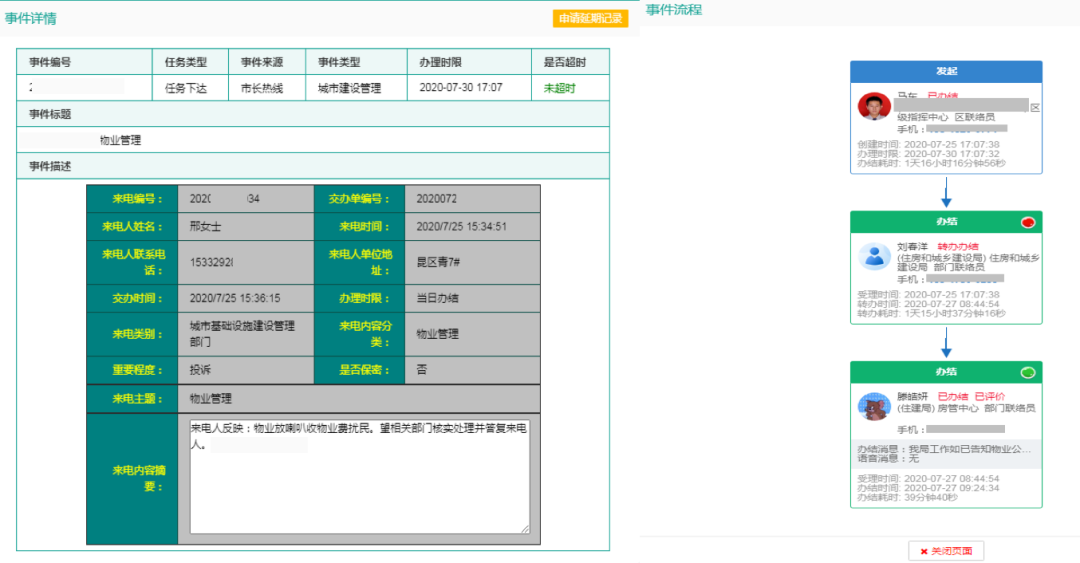The height and width of the screenshot is (563, 1080).
Task: Click the call time 2020/7/25 15:34:51
Action: (461, 227)
